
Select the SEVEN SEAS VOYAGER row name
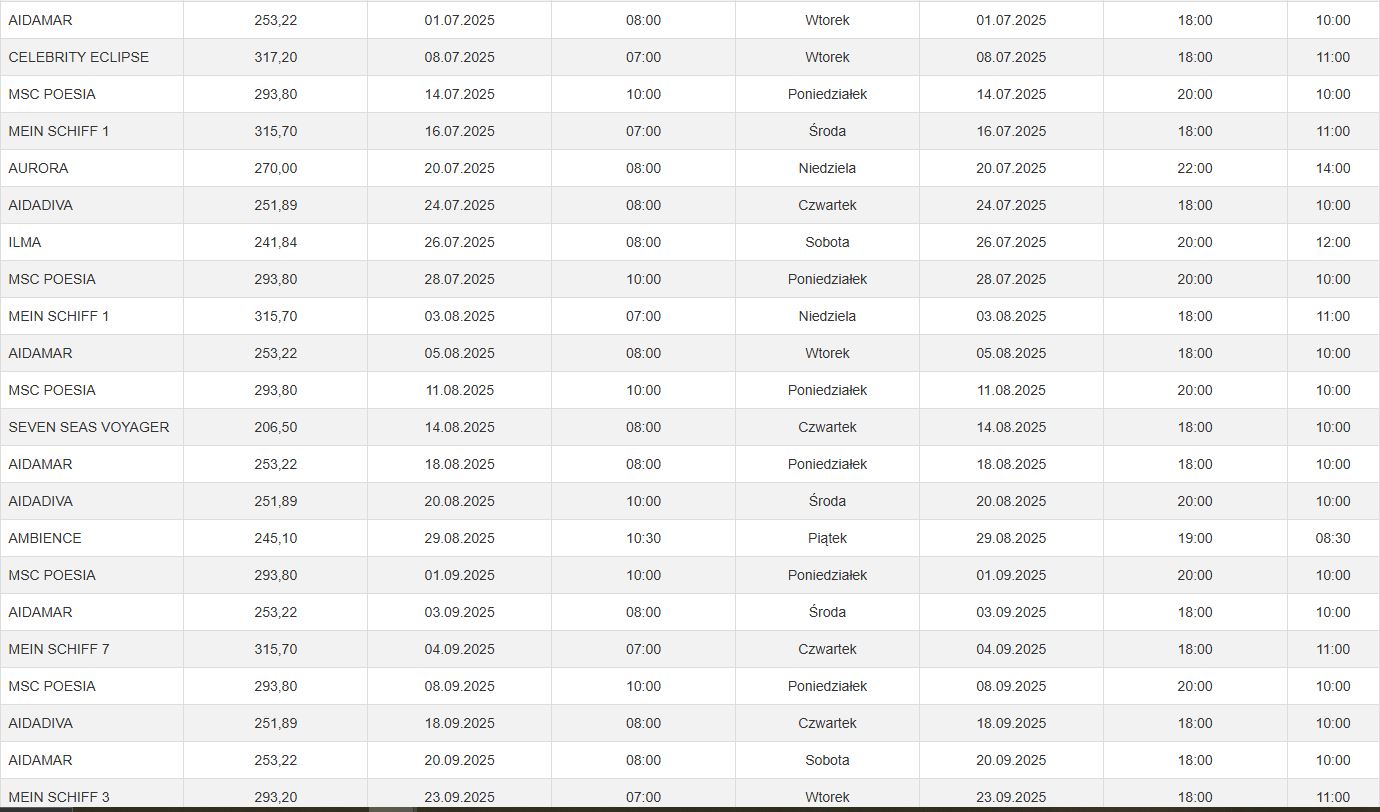(89, 427)
